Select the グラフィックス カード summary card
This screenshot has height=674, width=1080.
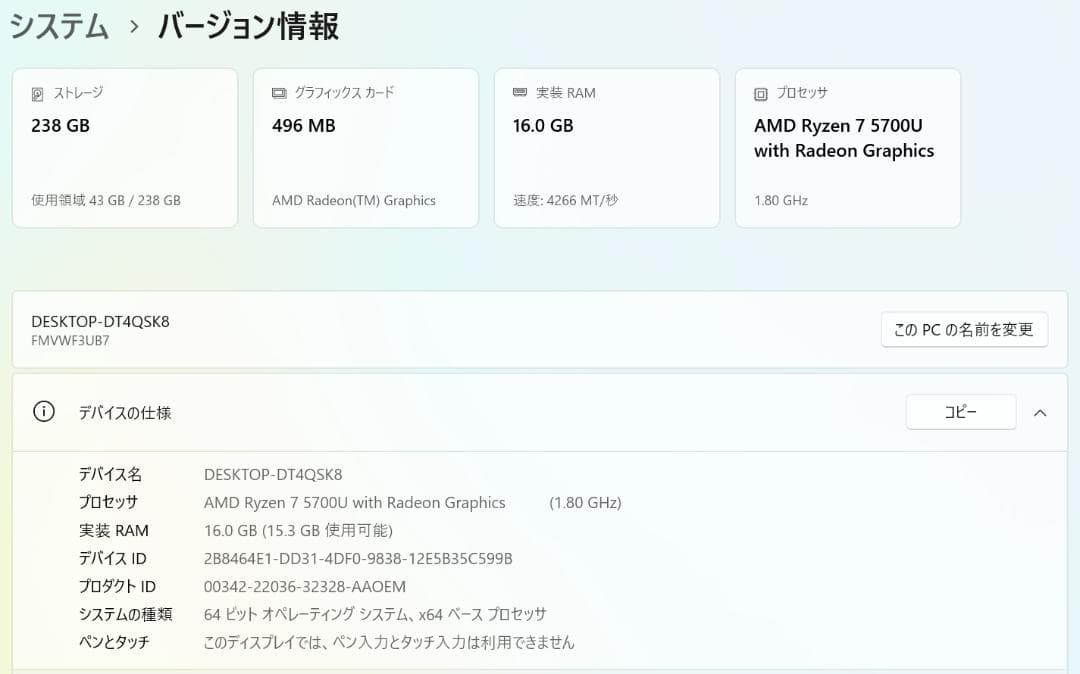365,148
